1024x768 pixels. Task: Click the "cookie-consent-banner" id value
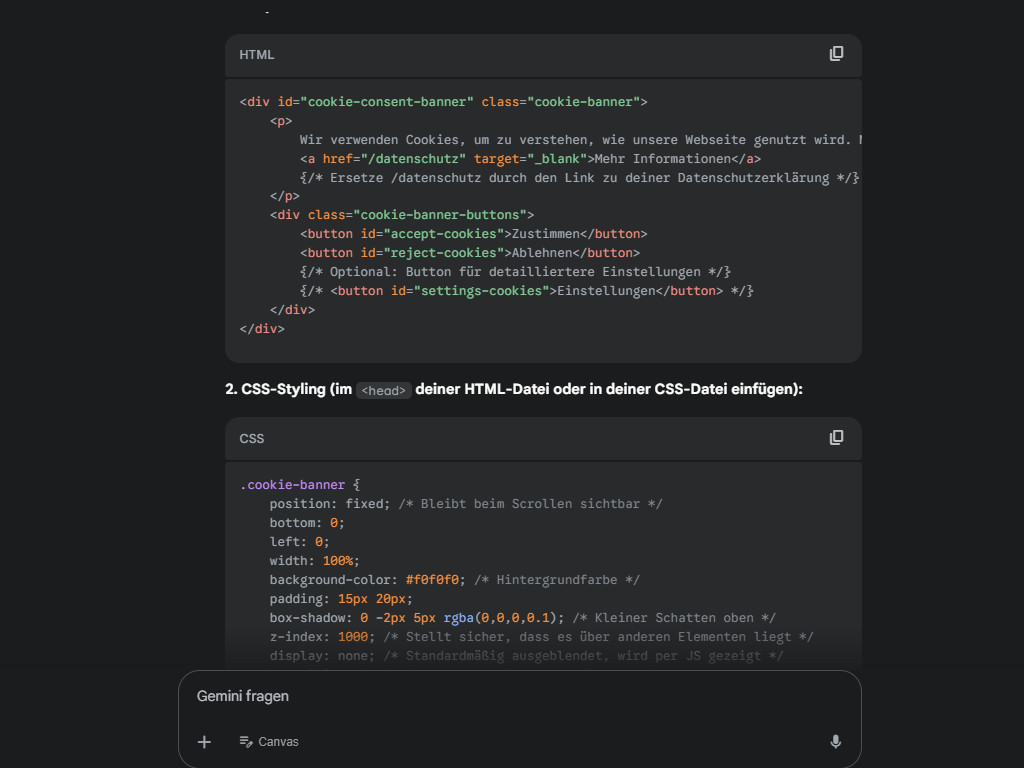point(386,102)
